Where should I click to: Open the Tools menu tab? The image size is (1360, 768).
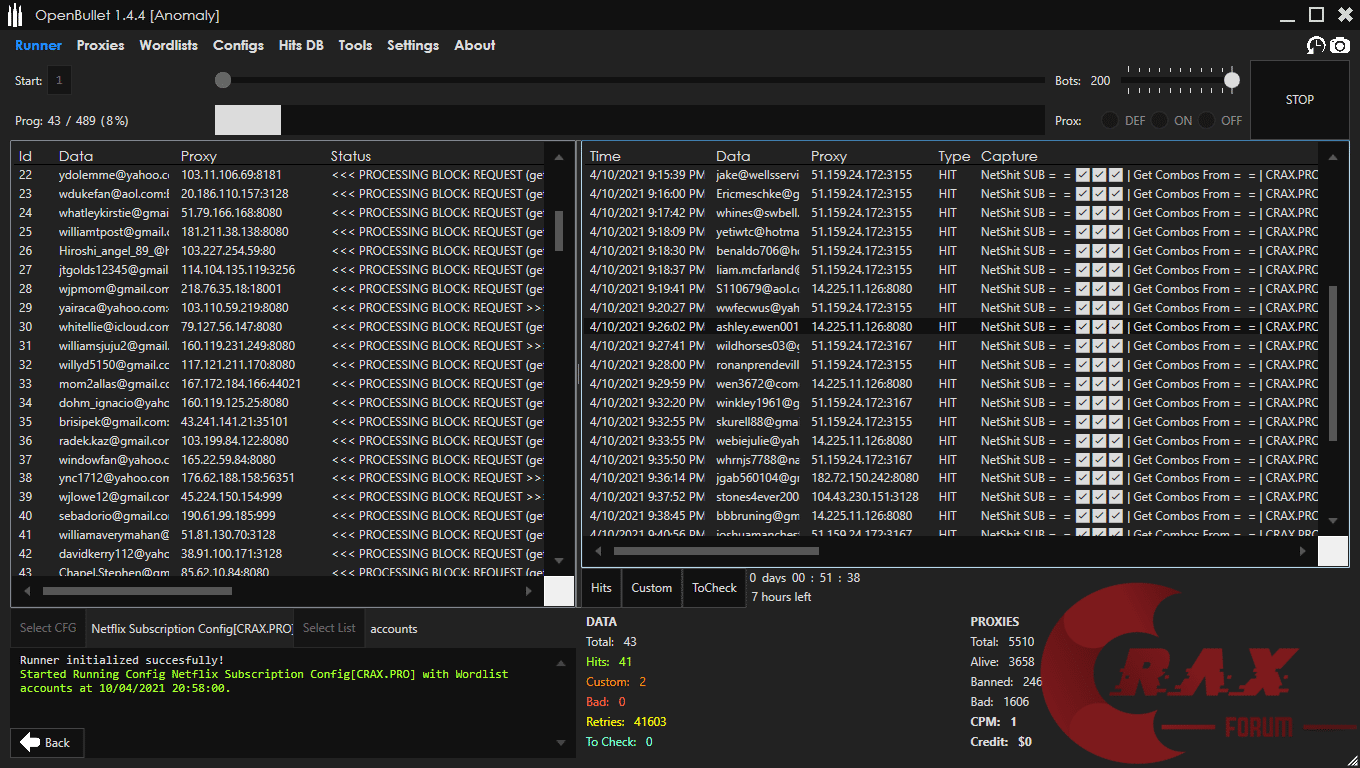click(x=355, y=45)
